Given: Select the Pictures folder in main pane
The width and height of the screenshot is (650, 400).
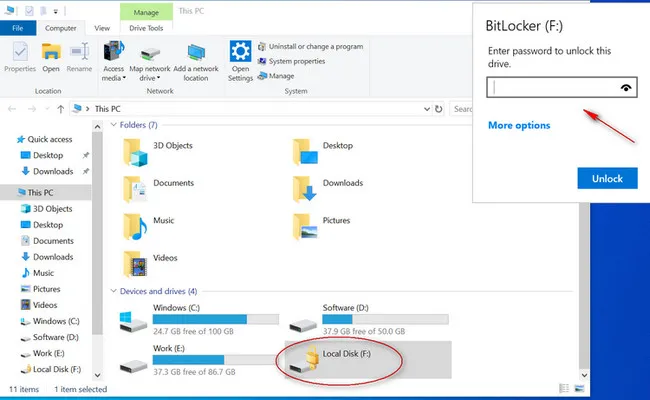Looking at the screenshot, I should (x=321, y=227).
